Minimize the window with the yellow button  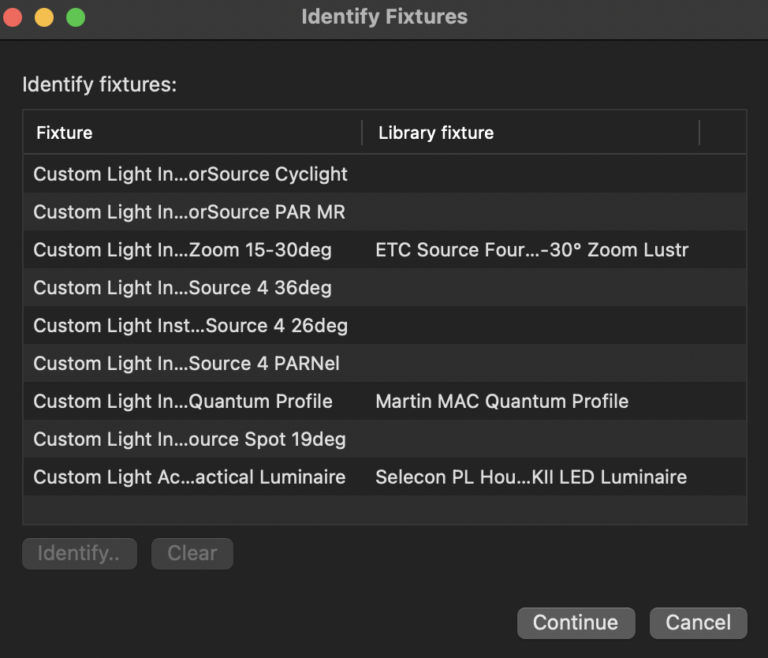click(x=44, y=17)
